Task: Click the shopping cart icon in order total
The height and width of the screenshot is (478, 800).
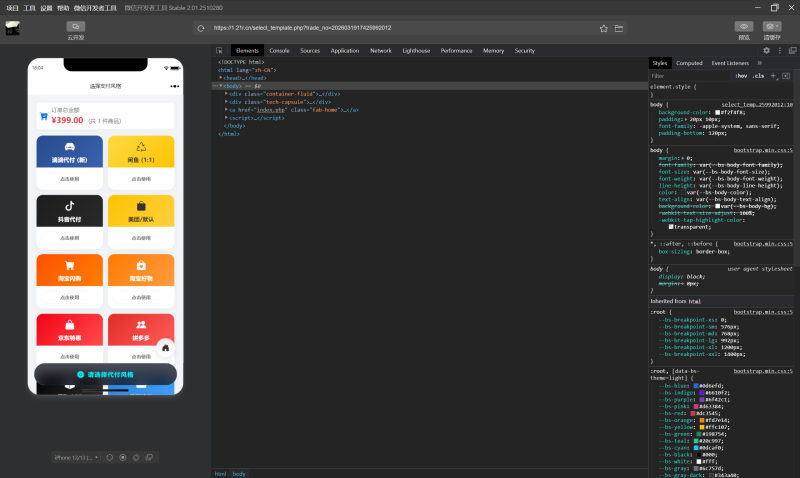Action: [x=44, y=116]
